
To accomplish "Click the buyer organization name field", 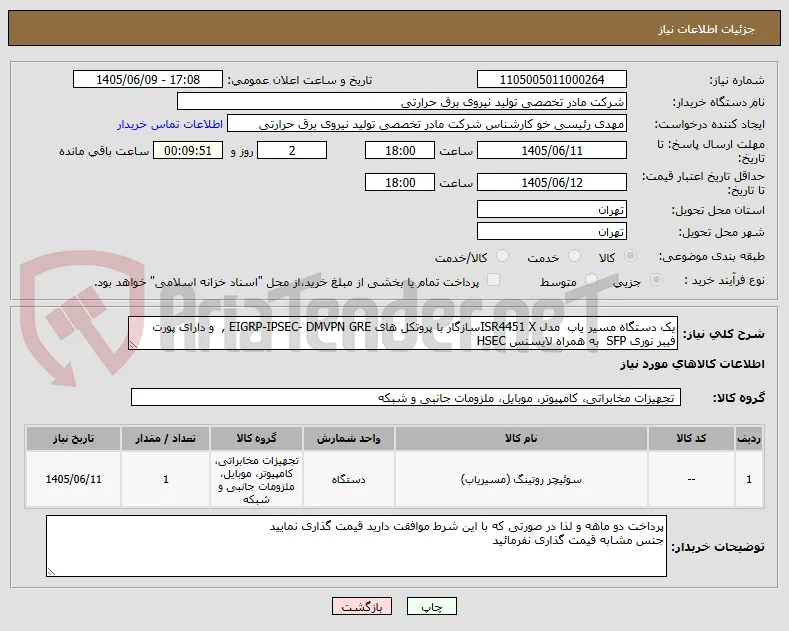I will point(402,102).
